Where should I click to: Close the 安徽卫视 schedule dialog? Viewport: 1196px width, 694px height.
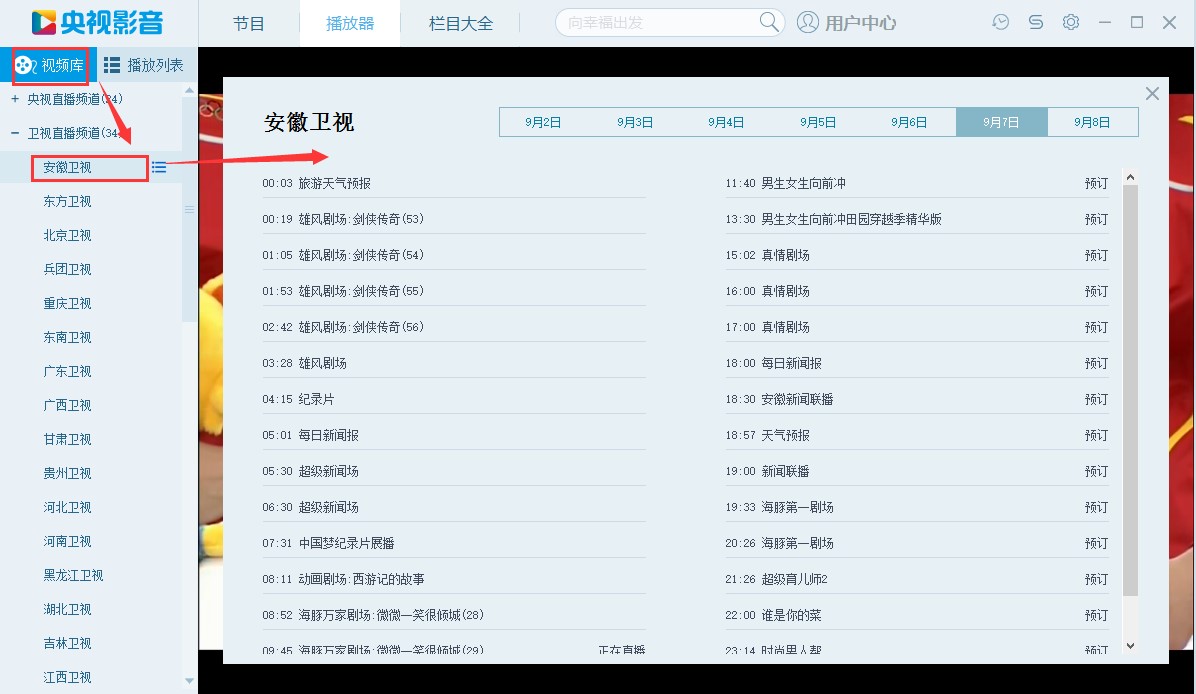point(1151,93)
